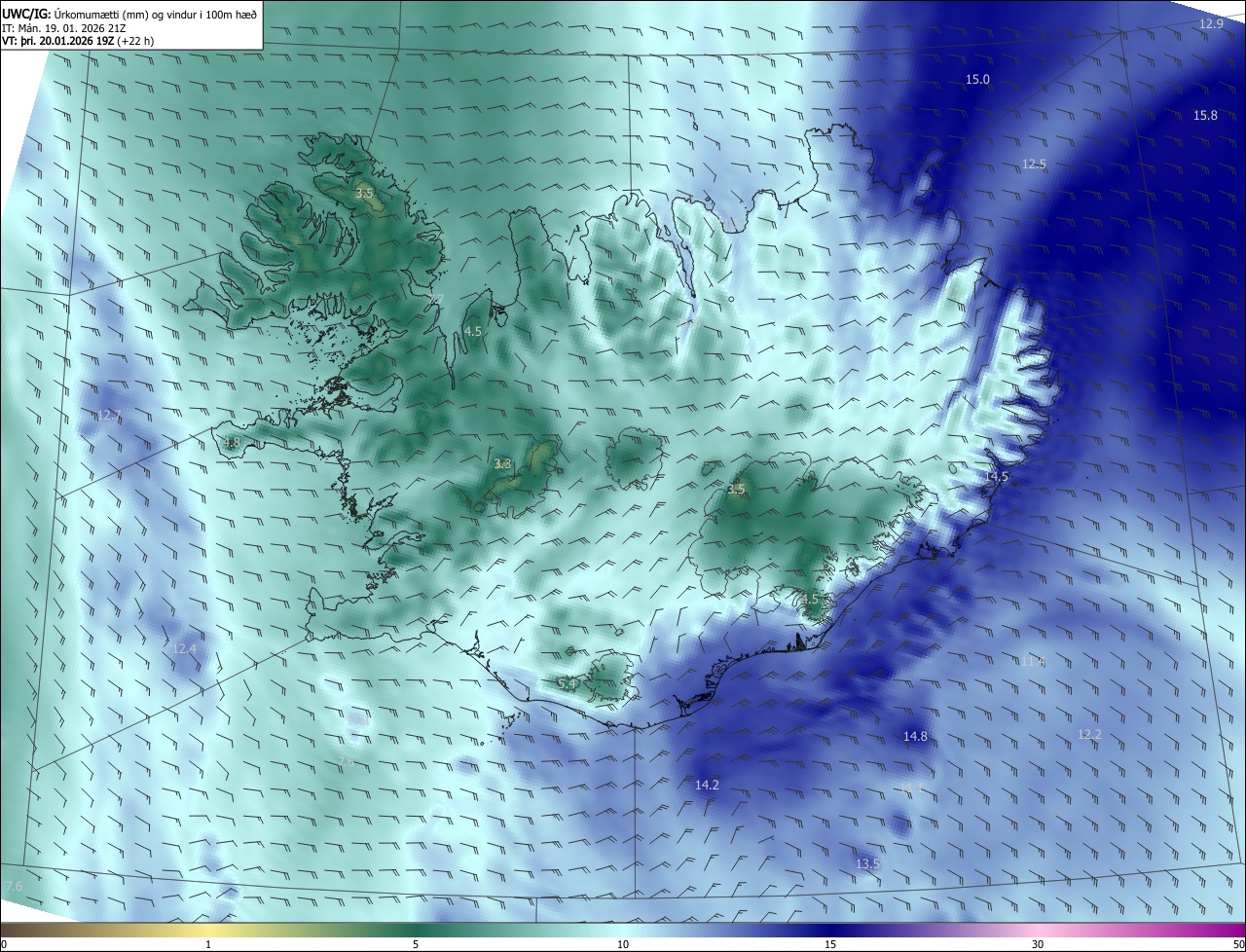1246x952 pixels.
Task: Select the "12.4" value label
Action: 184,648
